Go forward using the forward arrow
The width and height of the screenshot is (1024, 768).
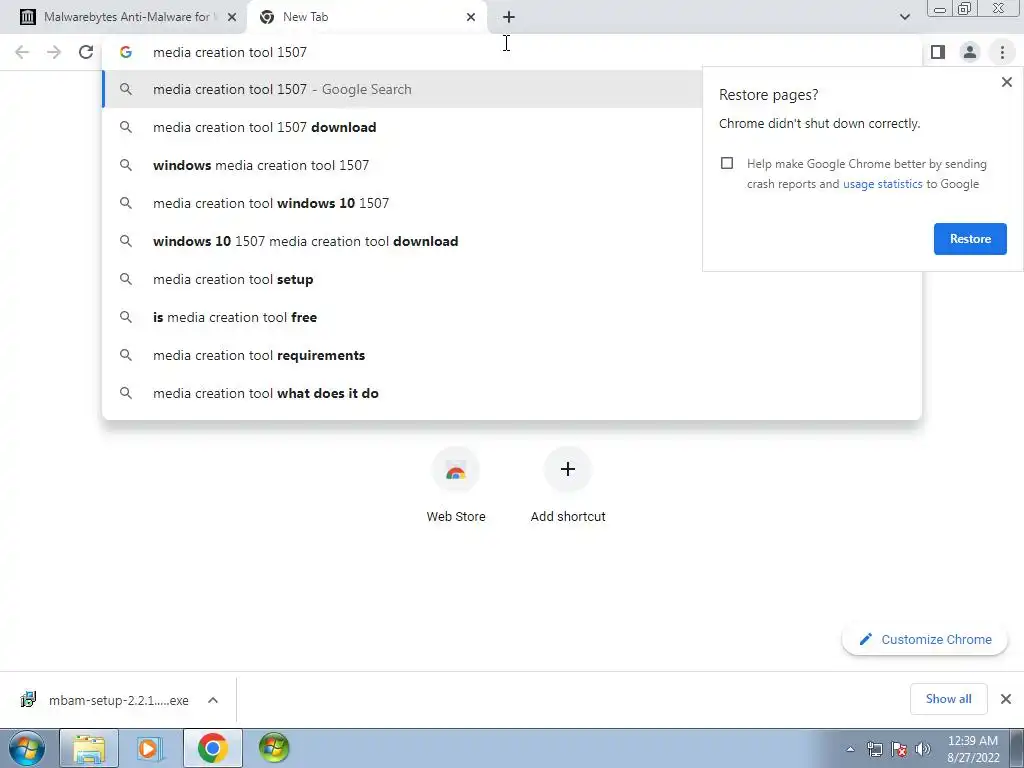[54, 52]
